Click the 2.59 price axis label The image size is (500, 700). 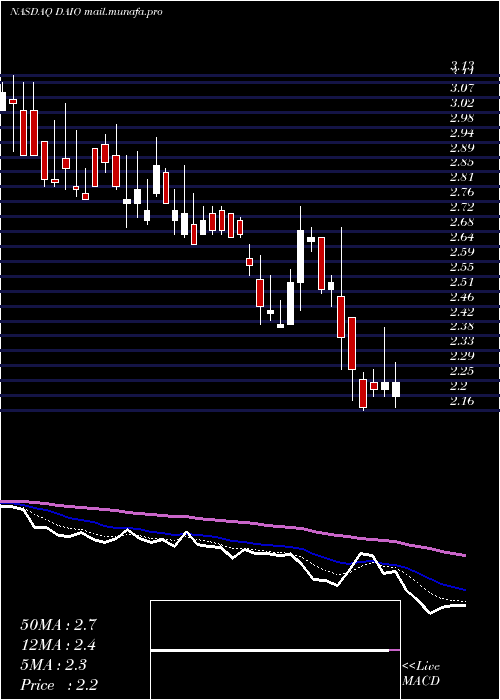pos(462,251)
